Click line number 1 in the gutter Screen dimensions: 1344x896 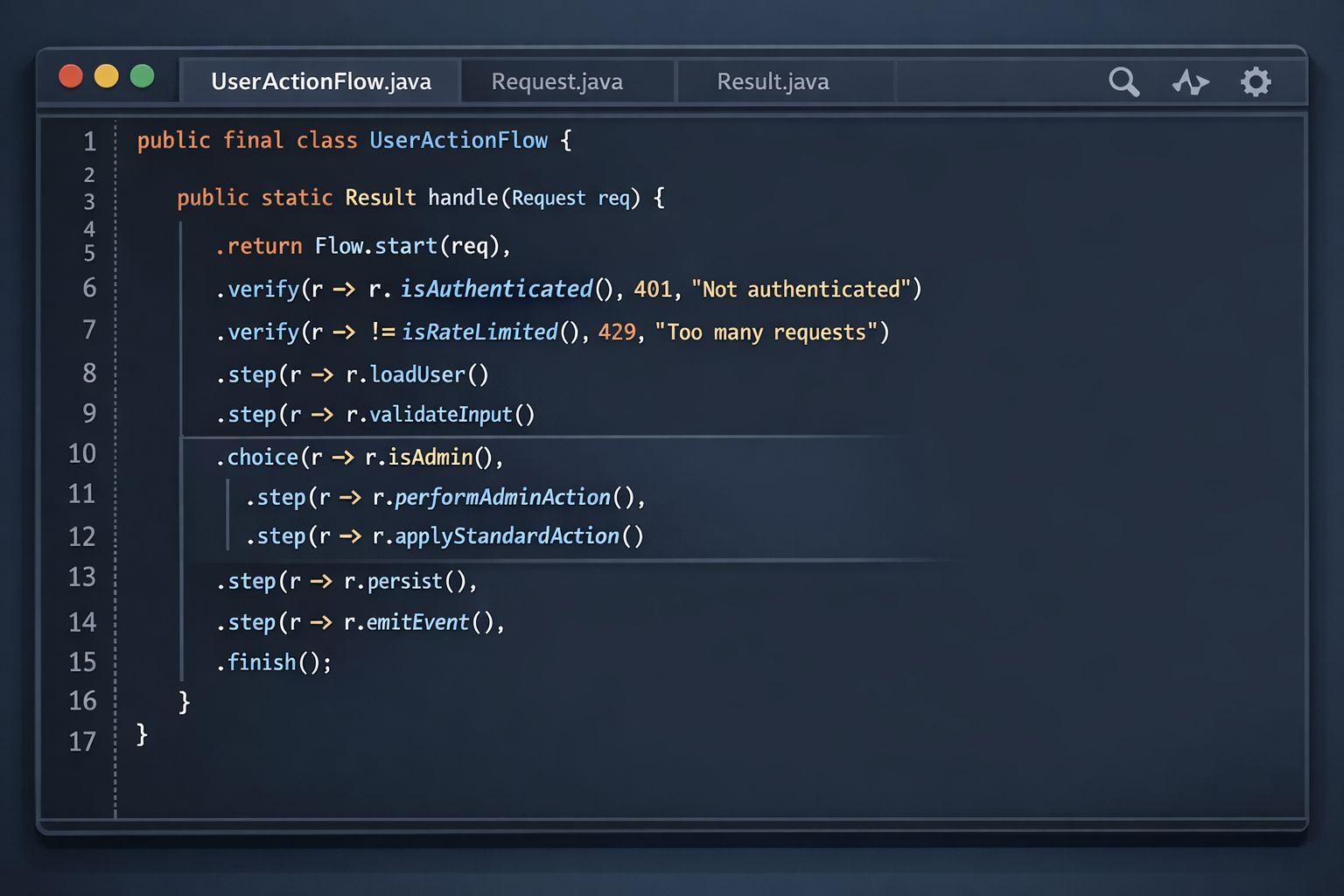(x=89, y=141)
